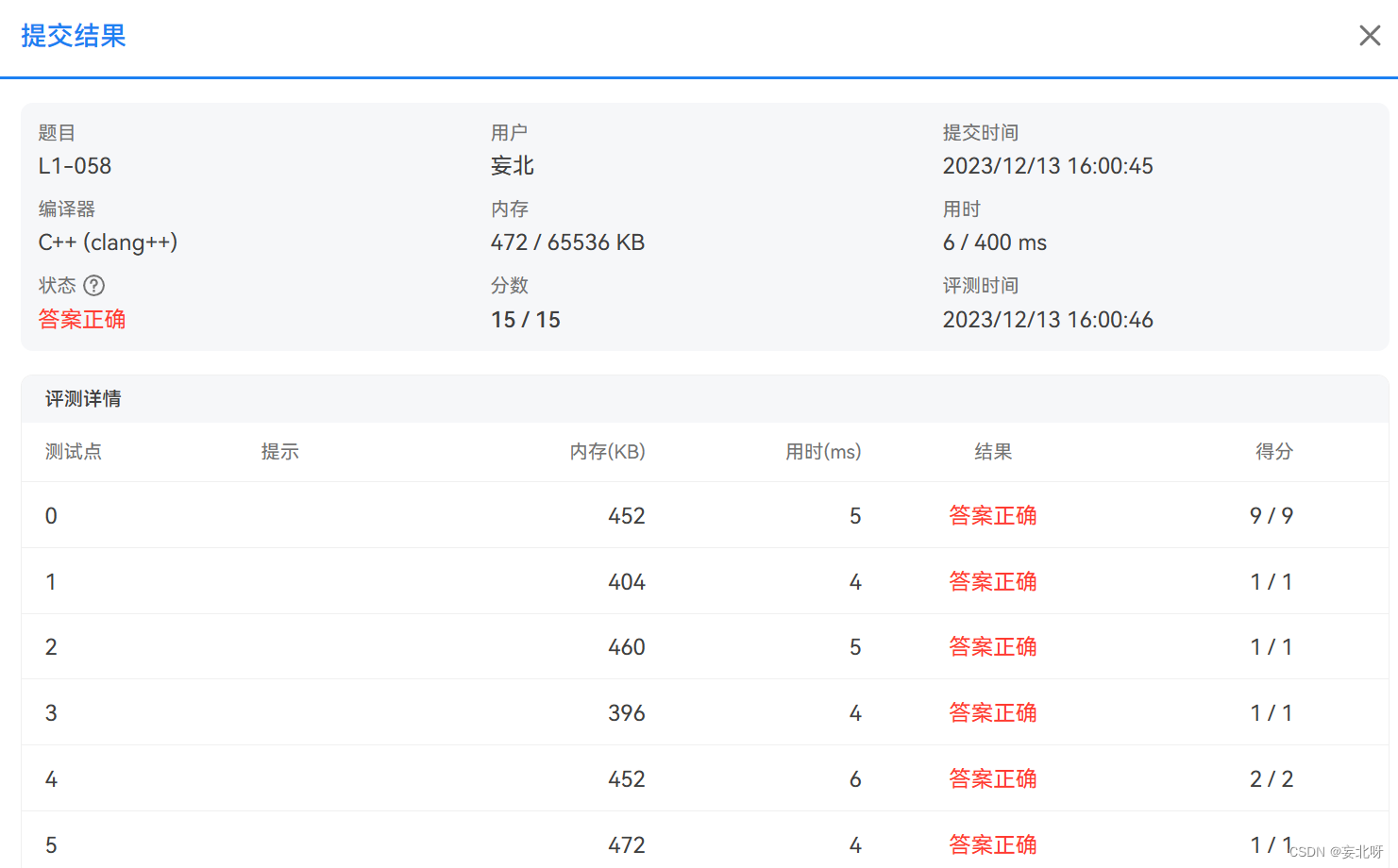Click memory value 472 in row 5
This screenshot has height=868, width=1398.
(627, 845)
